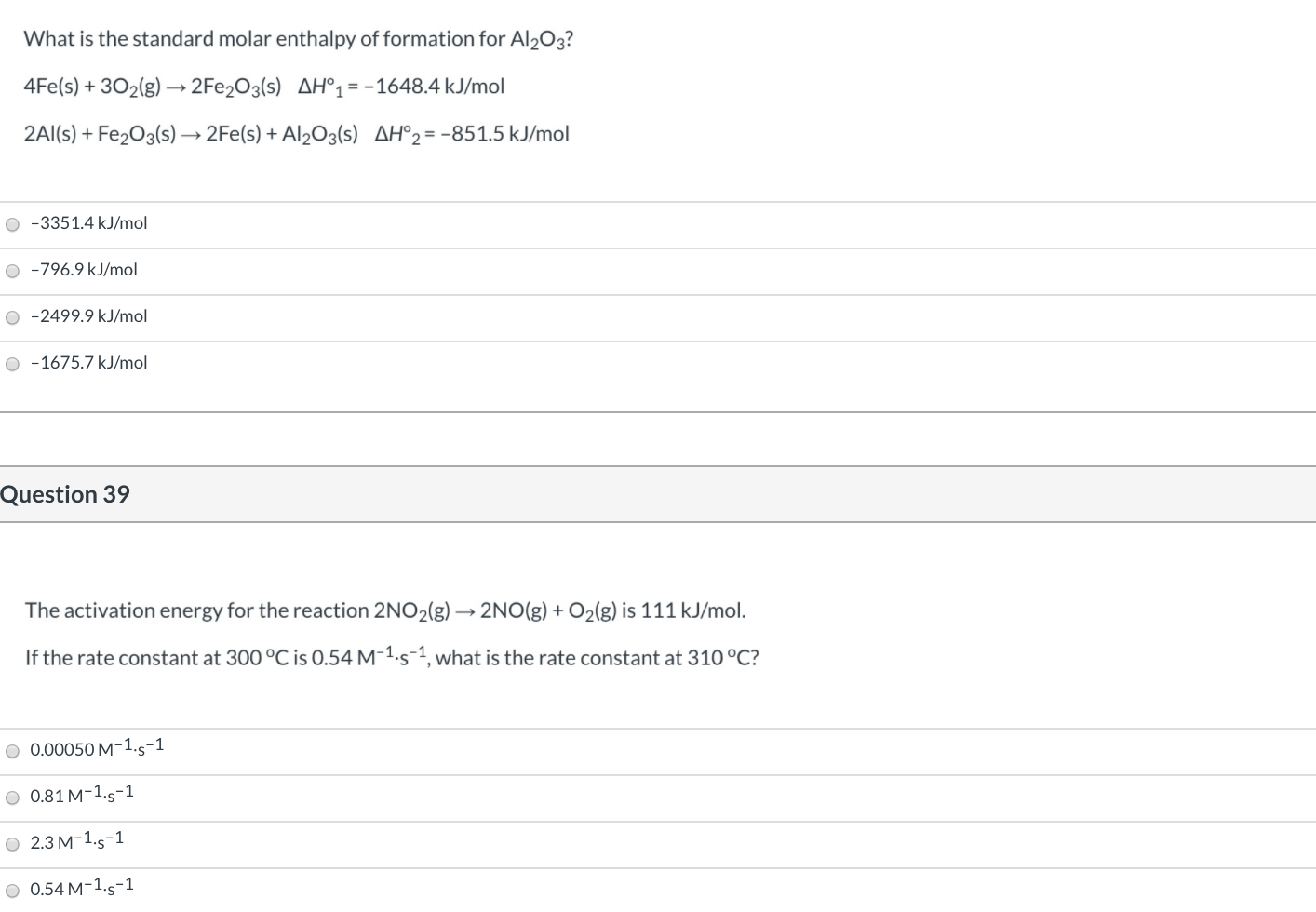Click the Al2O3 enthalpy question text
This screenshot has width=1316, height=912.
click(299, 38)
